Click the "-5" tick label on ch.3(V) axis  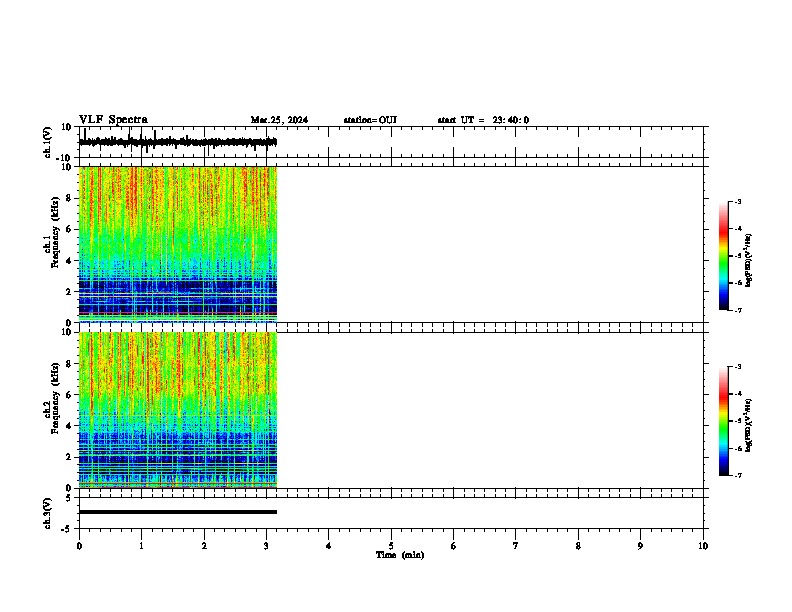[66, 529]
